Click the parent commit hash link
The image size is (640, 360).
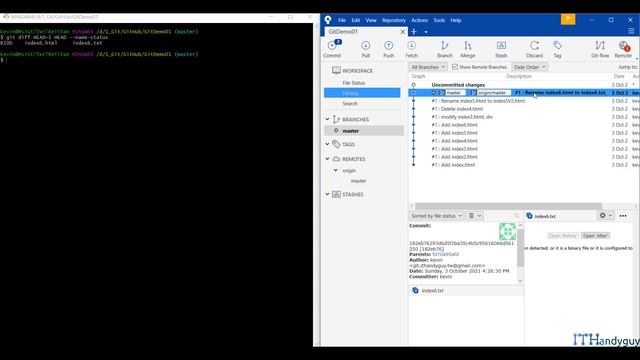point(445,254)
